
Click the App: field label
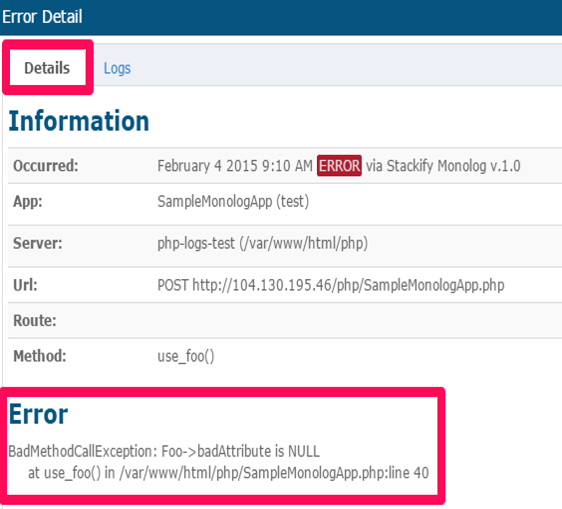(x=28, y=201)
